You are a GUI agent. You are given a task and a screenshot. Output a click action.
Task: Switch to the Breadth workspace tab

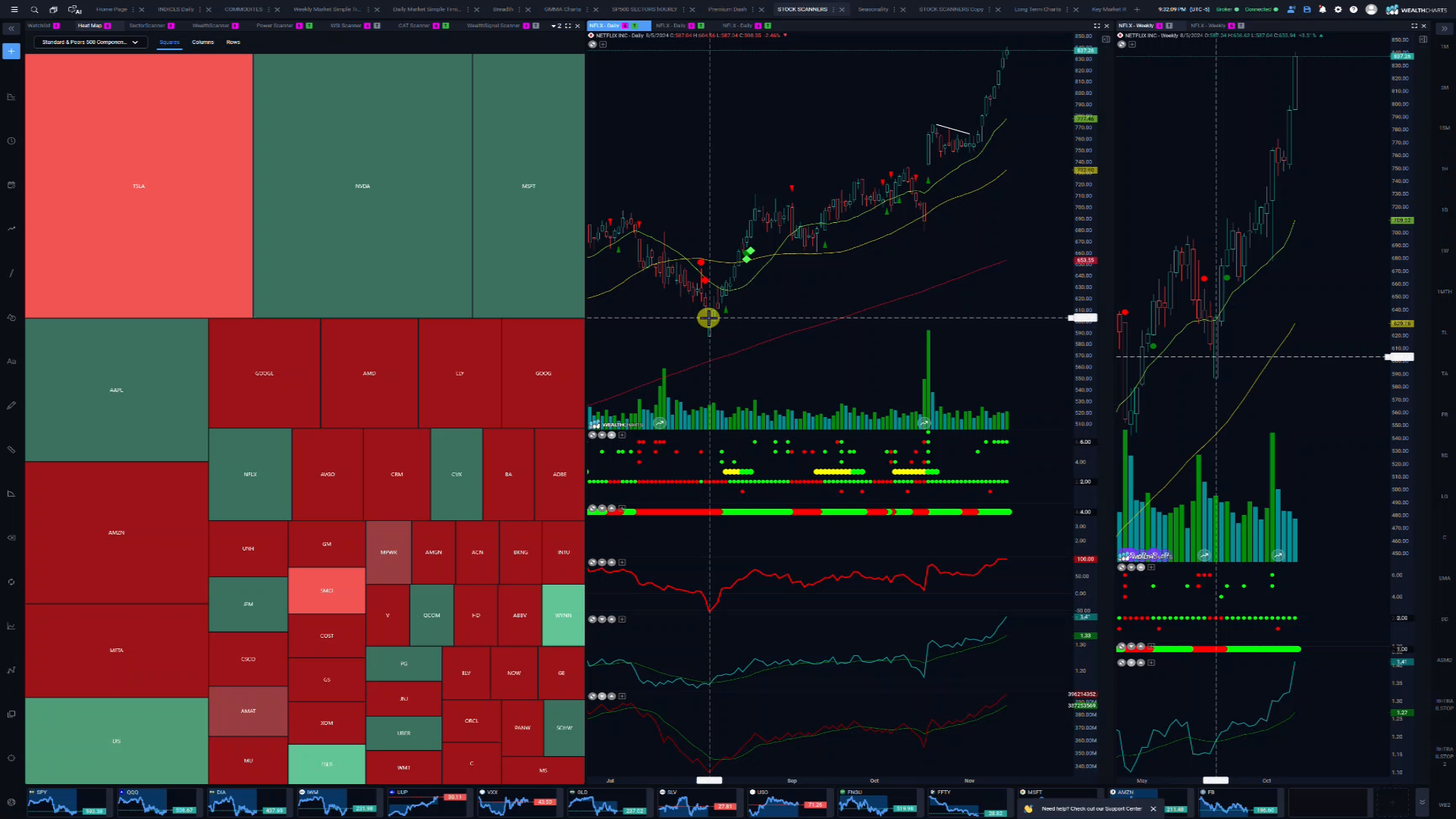tap(503, 10)
